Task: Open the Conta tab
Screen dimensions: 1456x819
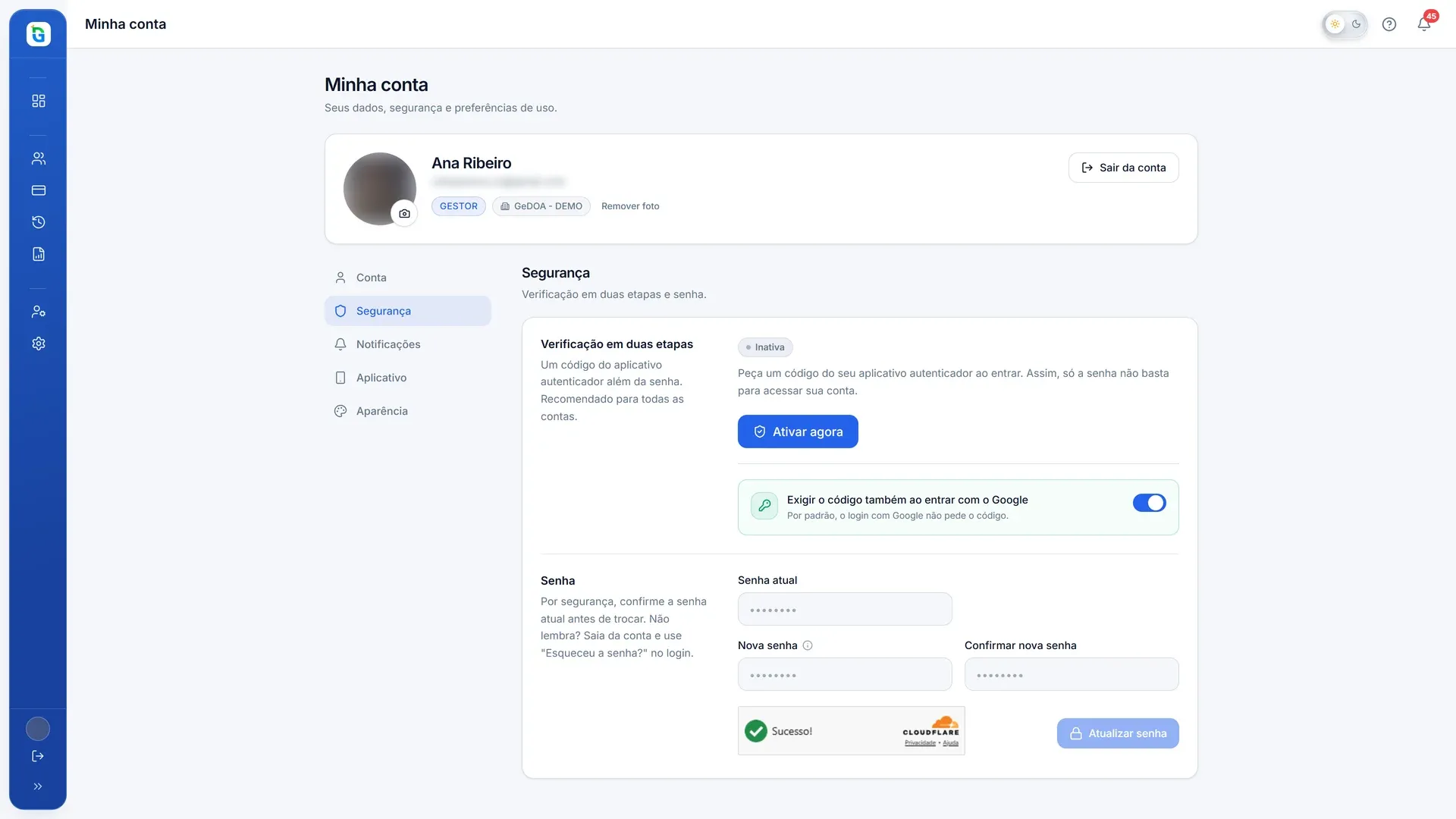Action: [x=408, y=278]
